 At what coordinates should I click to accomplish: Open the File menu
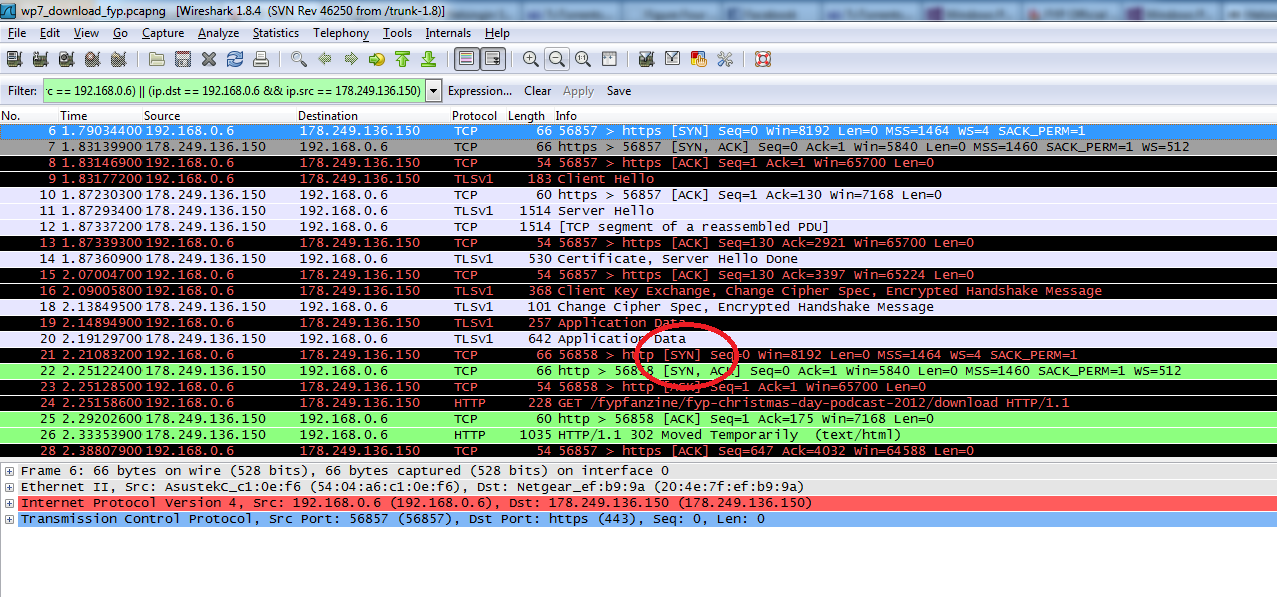click(x=17, y=33)
